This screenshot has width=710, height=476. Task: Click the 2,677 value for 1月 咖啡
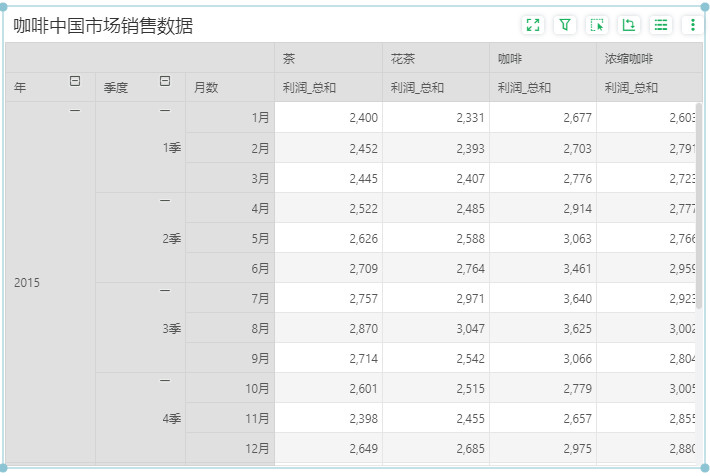click(x=577, y=118)
